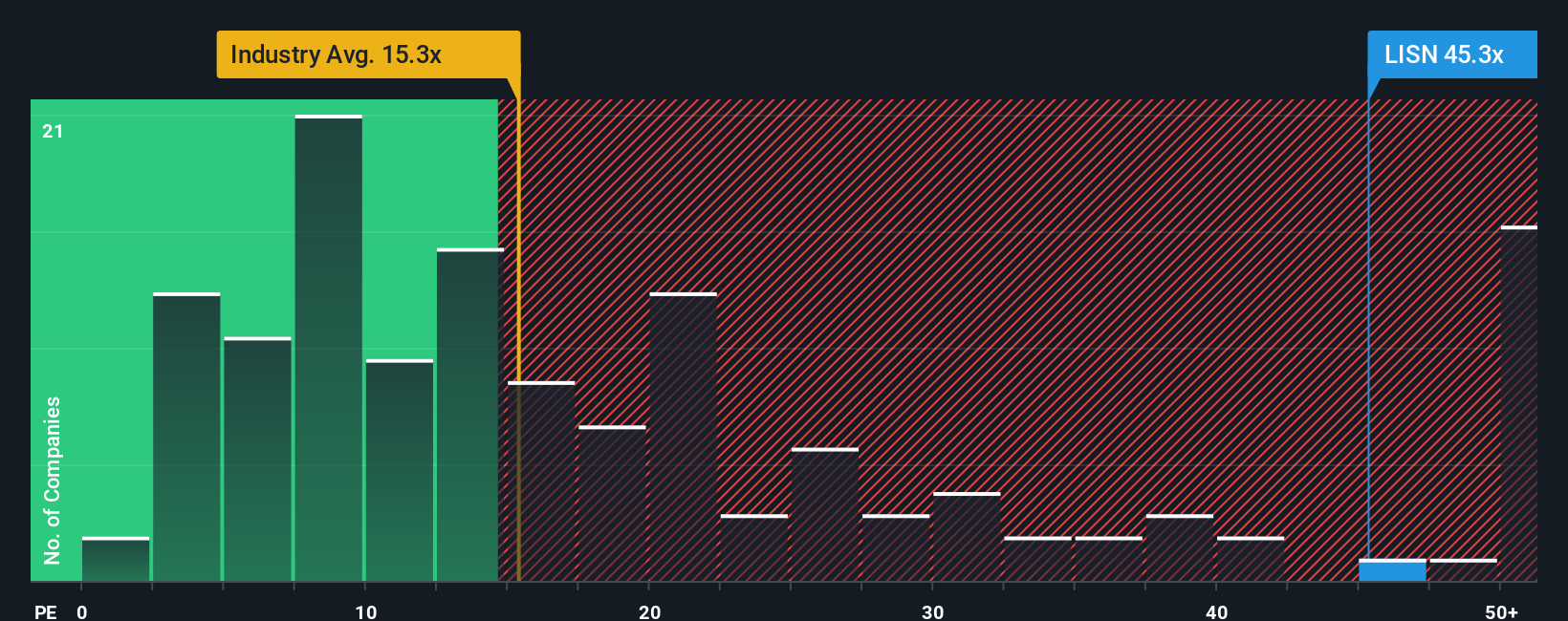Click the bar just right of industry average line
Screen dimensions: 1568x621
pos(541,482)
